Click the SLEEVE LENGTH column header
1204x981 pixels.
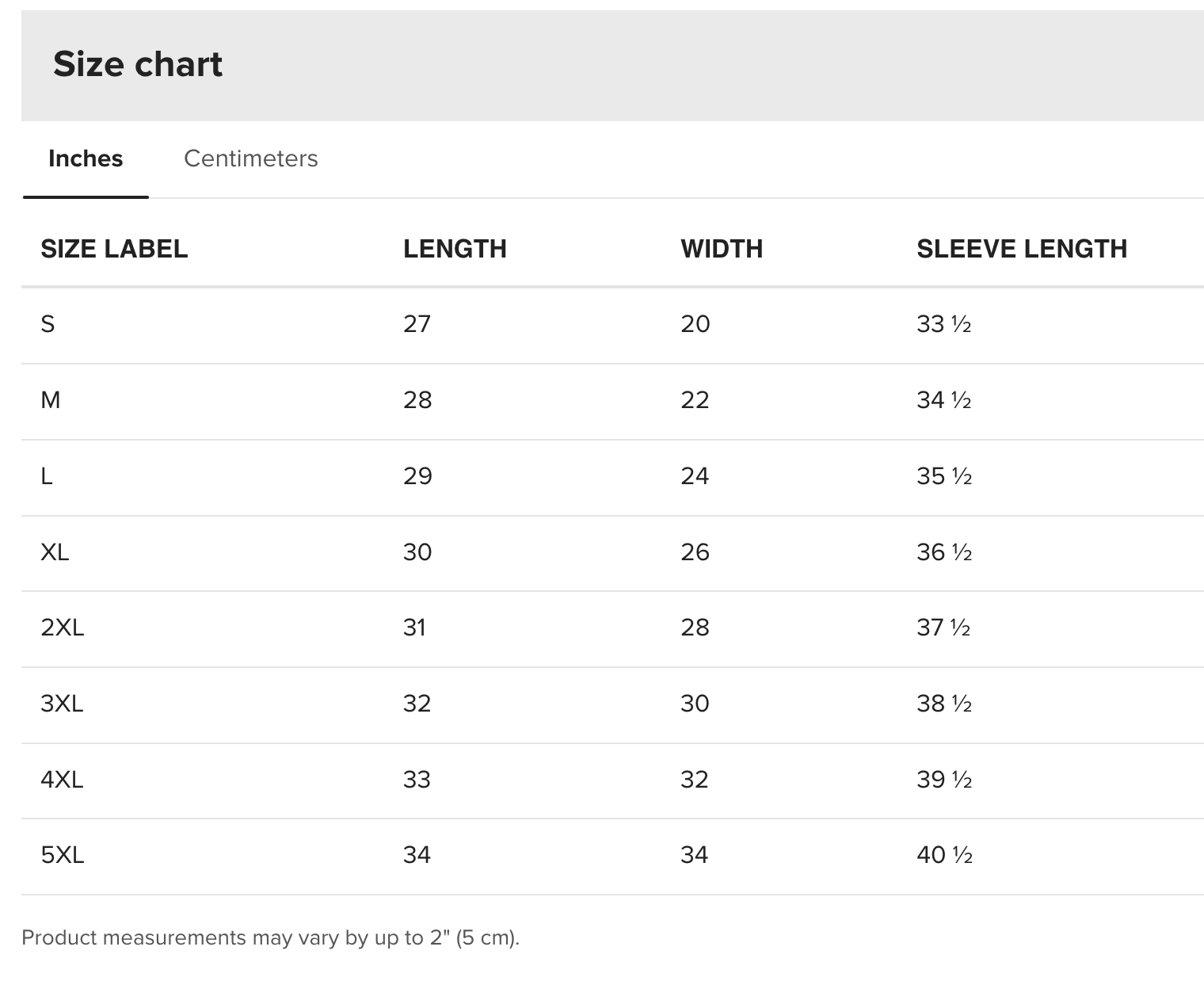[x=1022, y=249]
